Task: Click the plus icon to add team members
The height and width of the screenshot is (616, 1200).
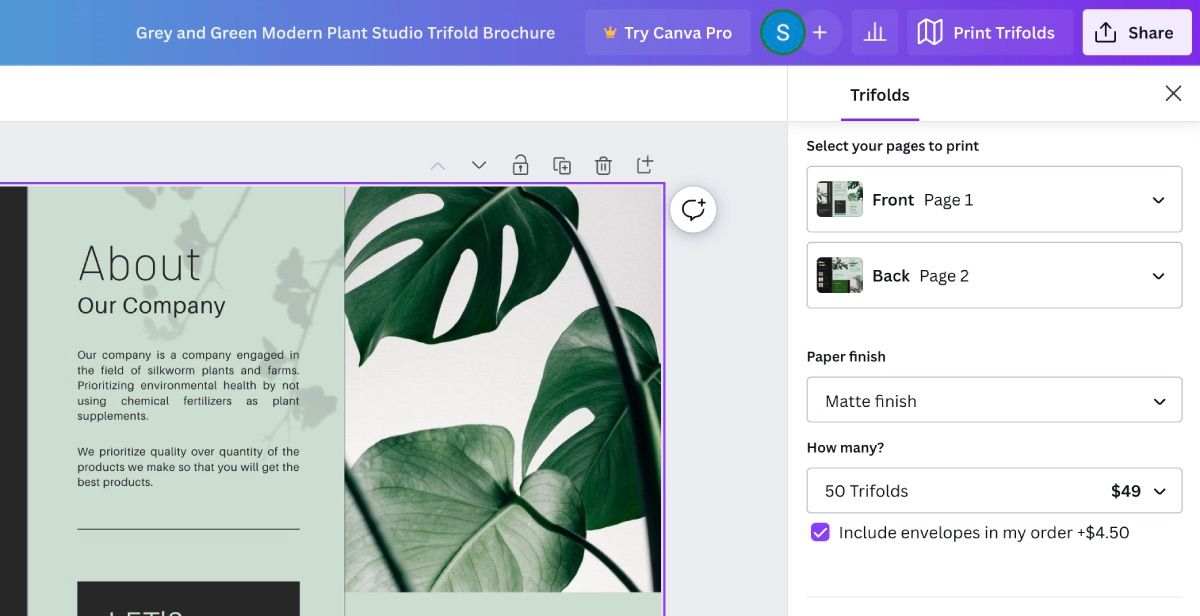Action: pos(819,32)
